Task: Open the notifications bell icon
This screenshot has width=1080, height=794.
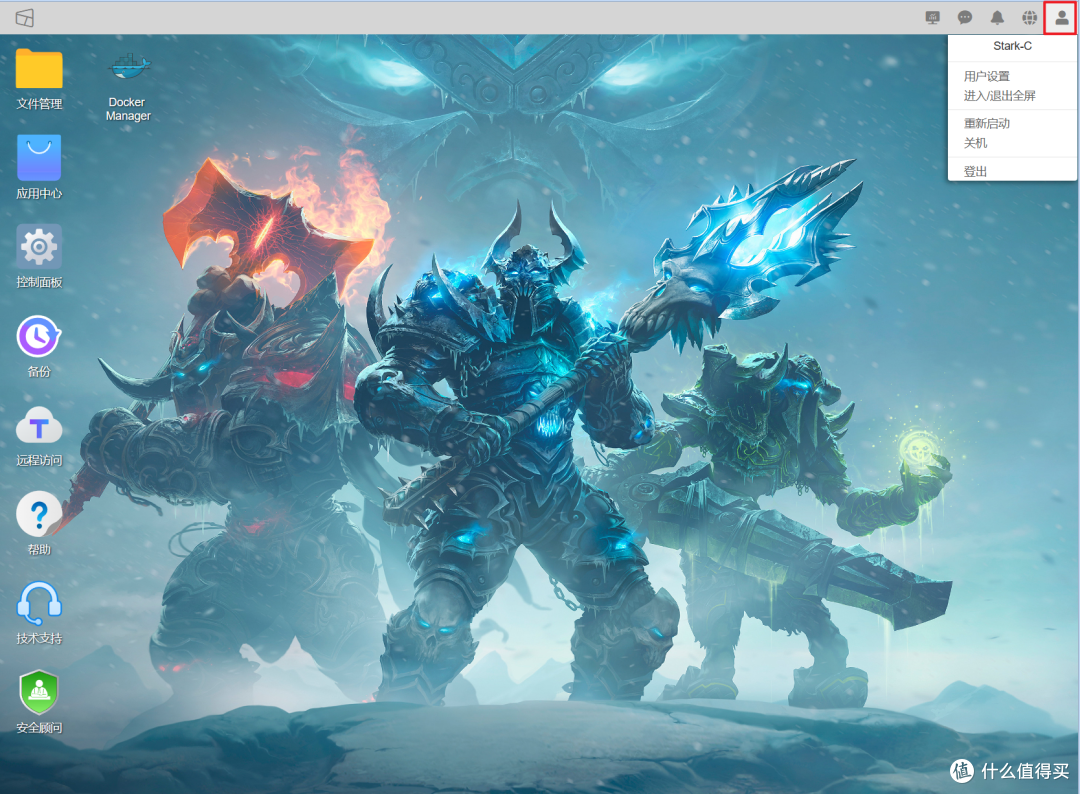Action: (997, 18)
